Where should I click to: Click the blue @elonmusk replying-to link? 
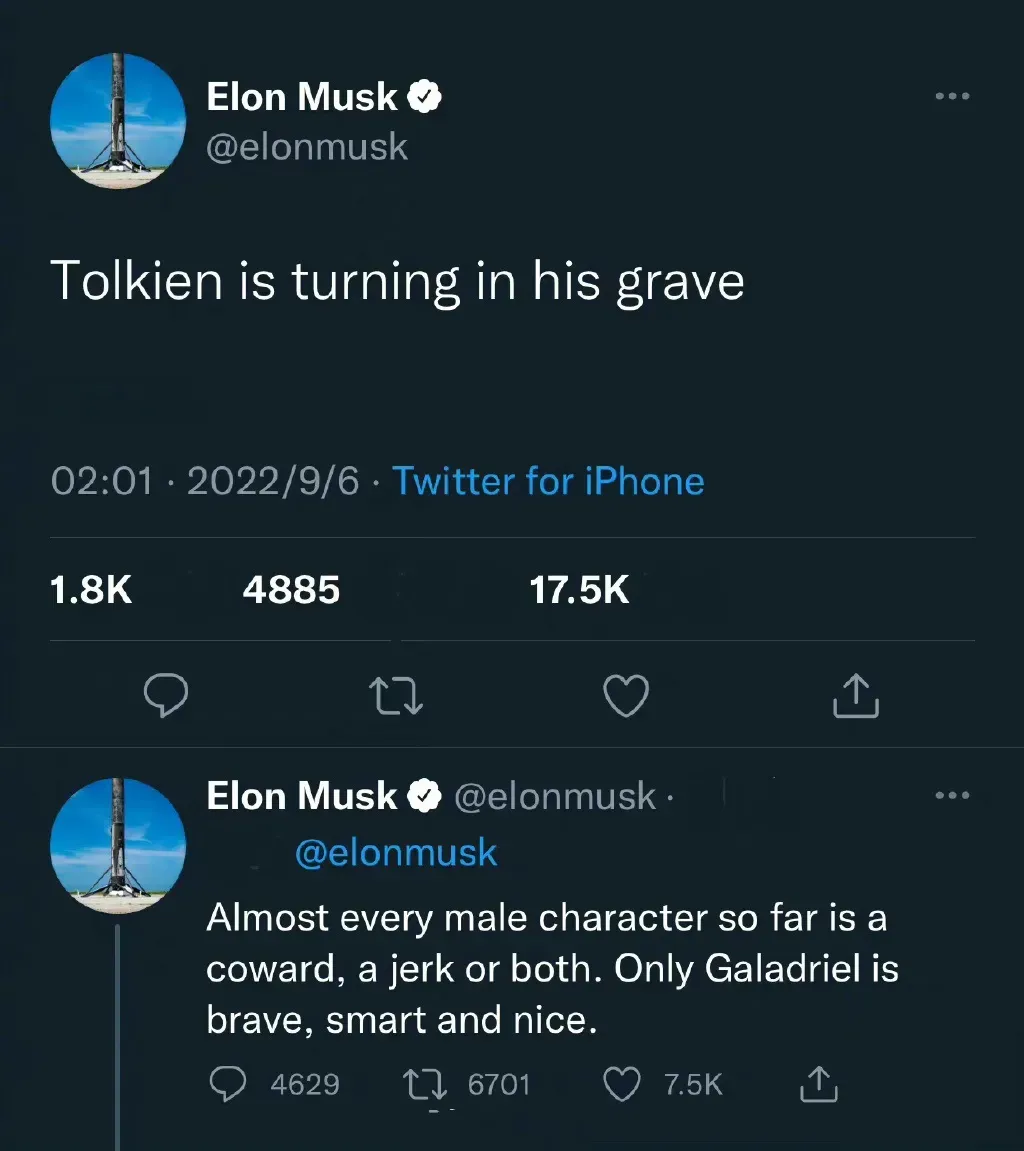(x=396, y=853)
